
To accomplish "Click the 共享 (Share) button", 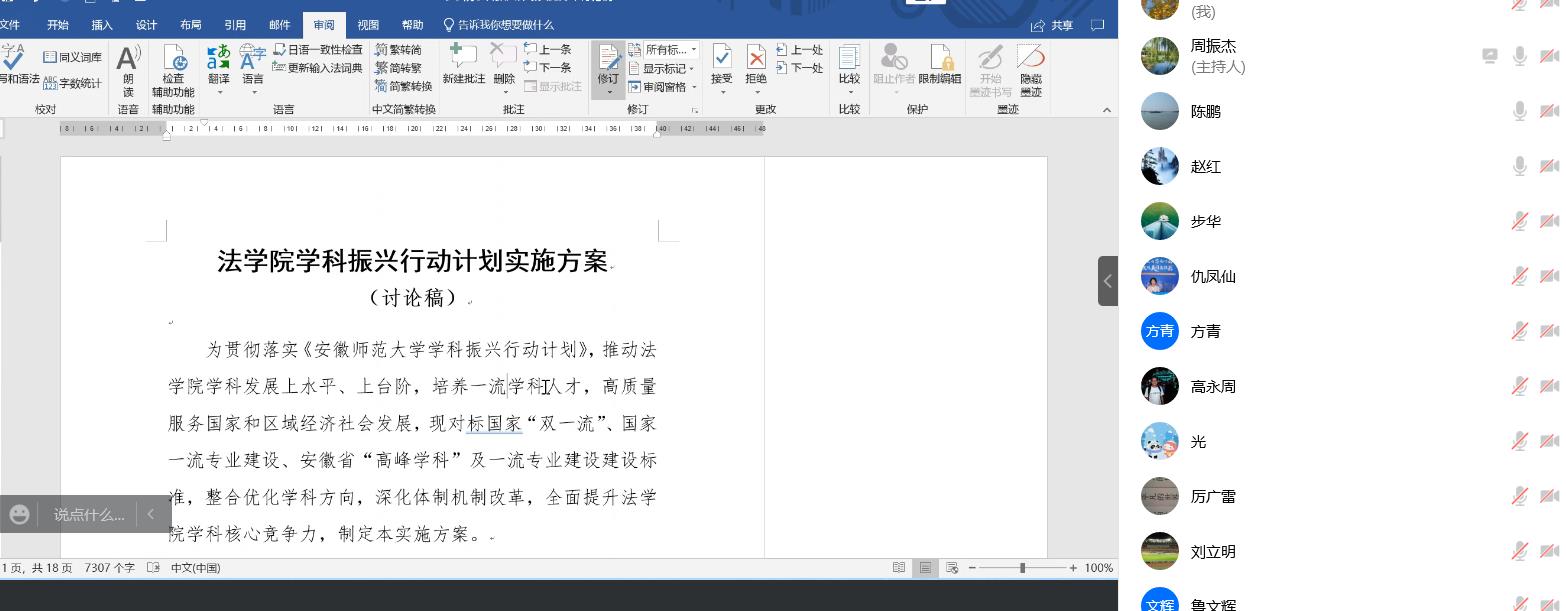I will pos(1053,25).
